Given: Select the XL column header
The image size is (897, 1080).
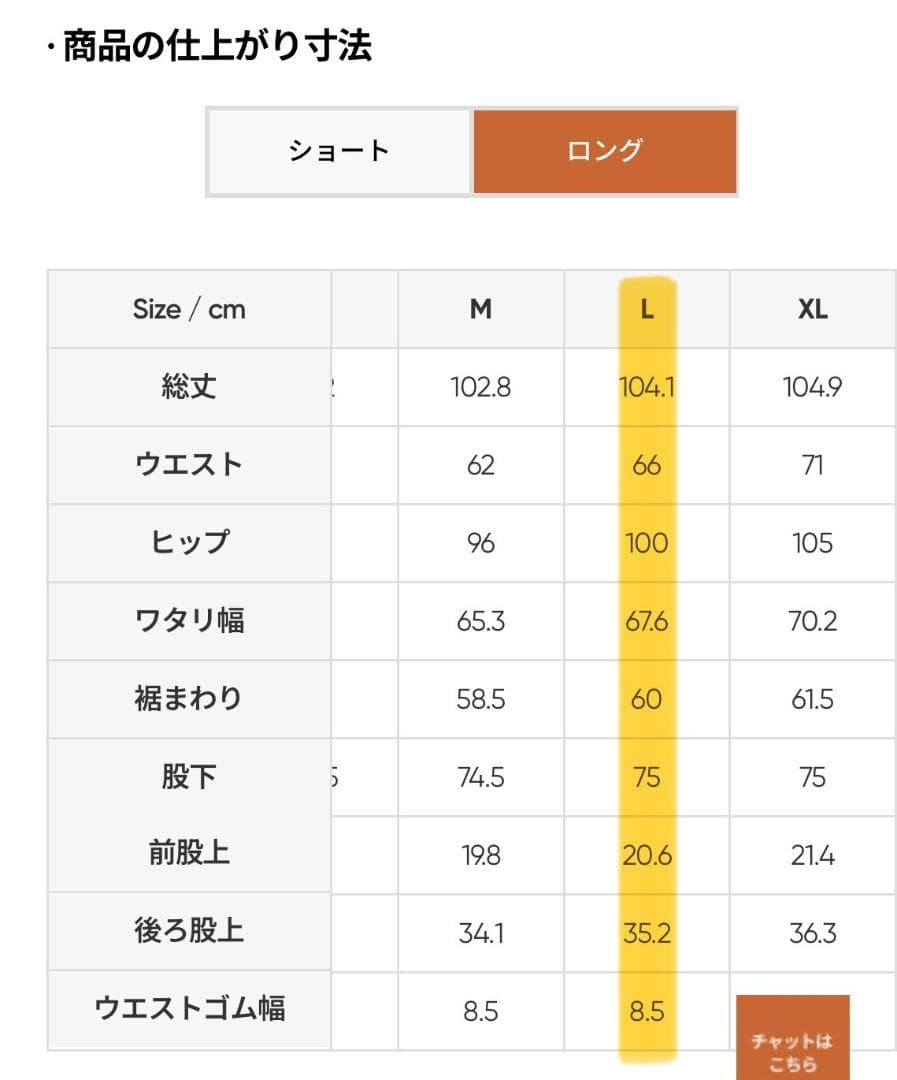Looking at the screenshot, I should [813, 309].
